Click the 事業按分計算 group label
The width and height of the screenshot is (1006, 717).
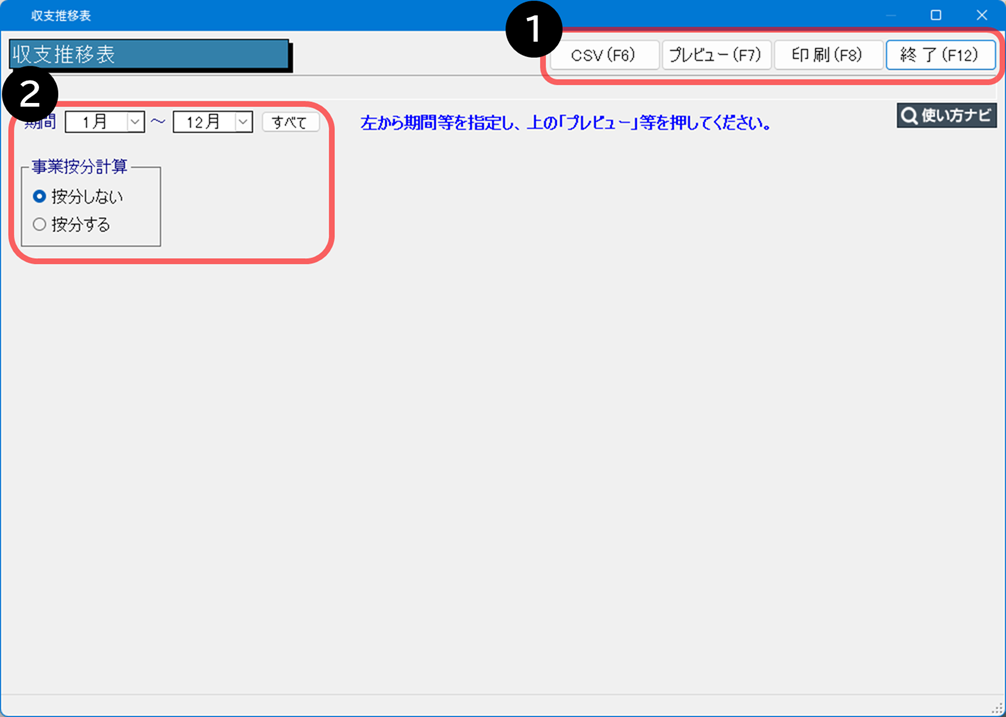pyautogui.click(x=86, y=167)
